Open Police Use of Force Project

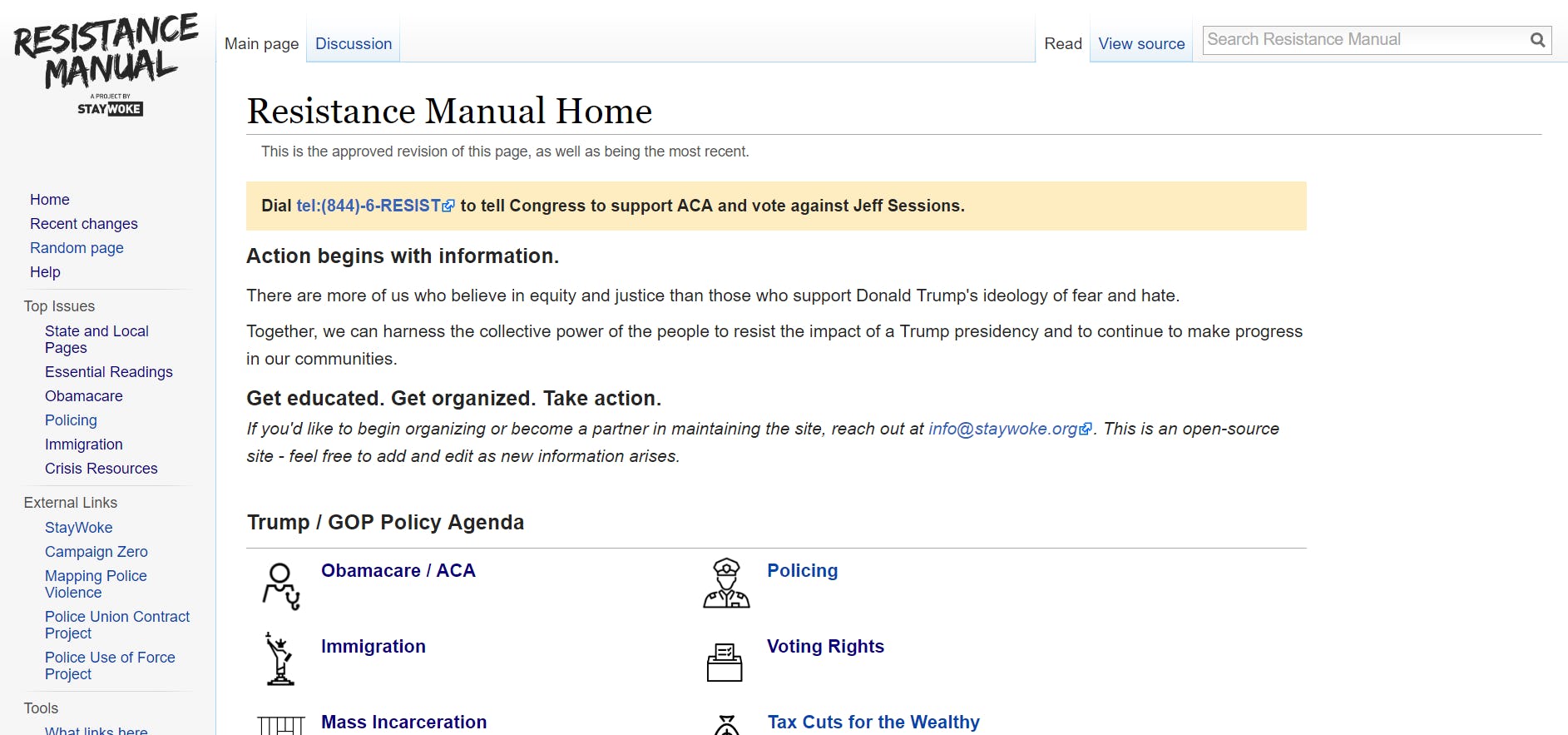tap(110, 666)
